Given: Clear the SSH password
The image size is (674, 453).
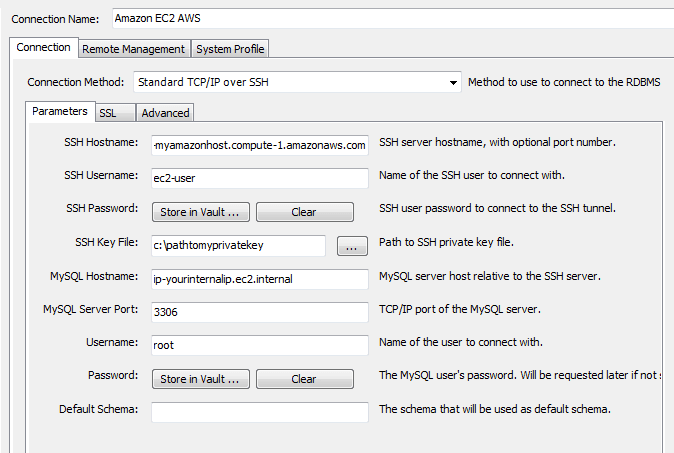Looking at the screenshot, I should point(304,212).
